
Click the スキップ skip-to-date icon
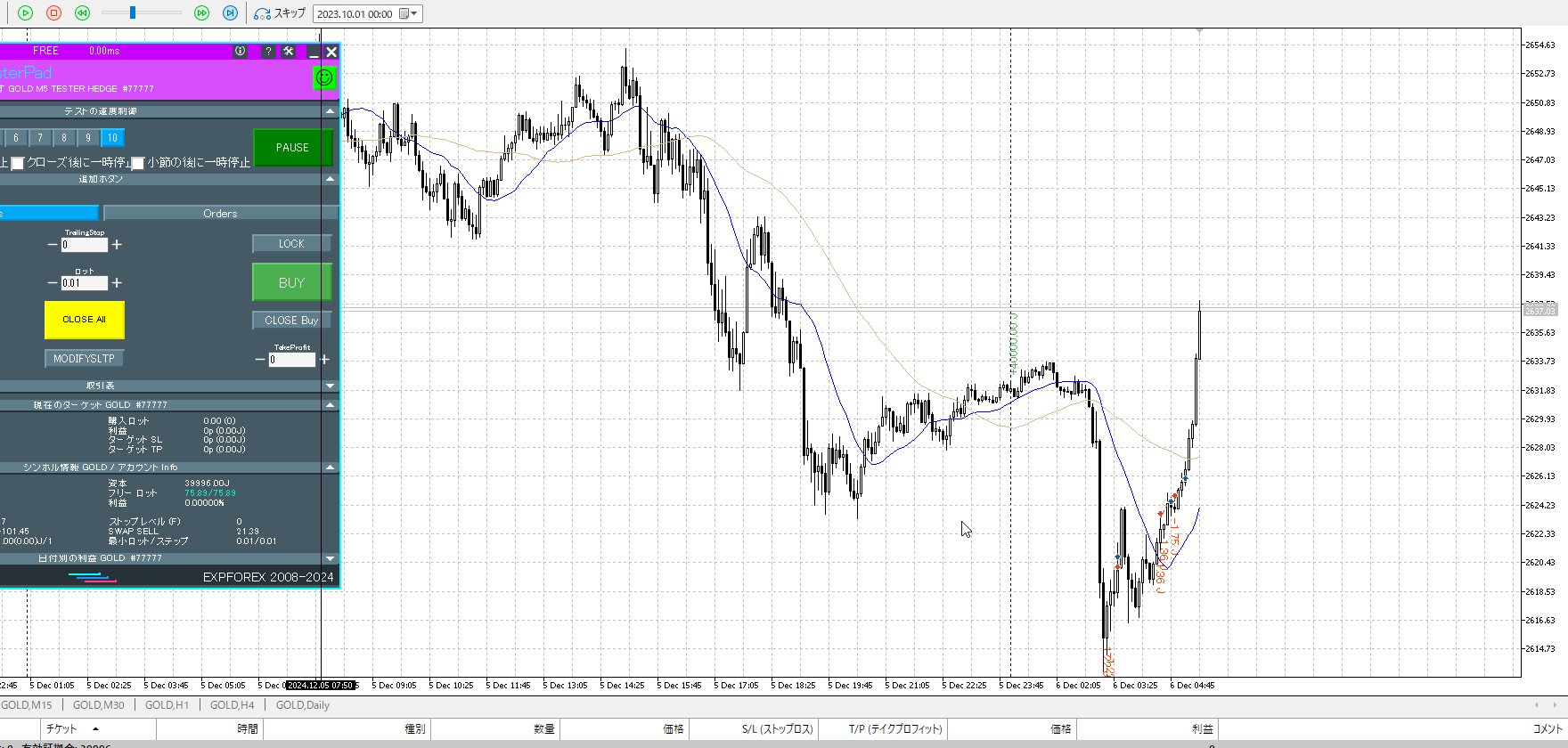point(263,13)
